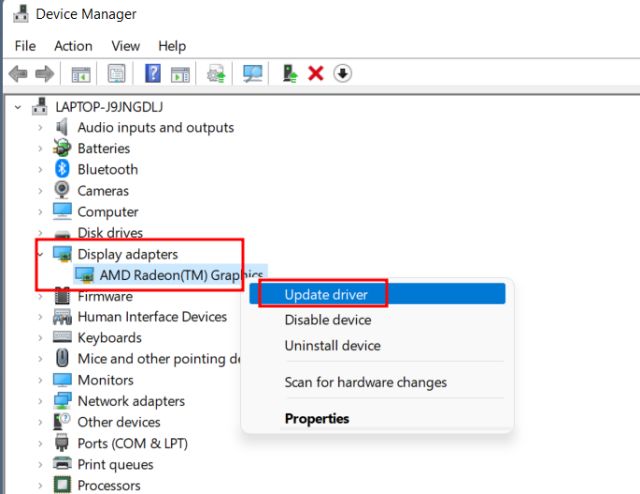This screenshot has height=494, width=640.
Task: Select Uninstall device context option
Action: point(332,346)
